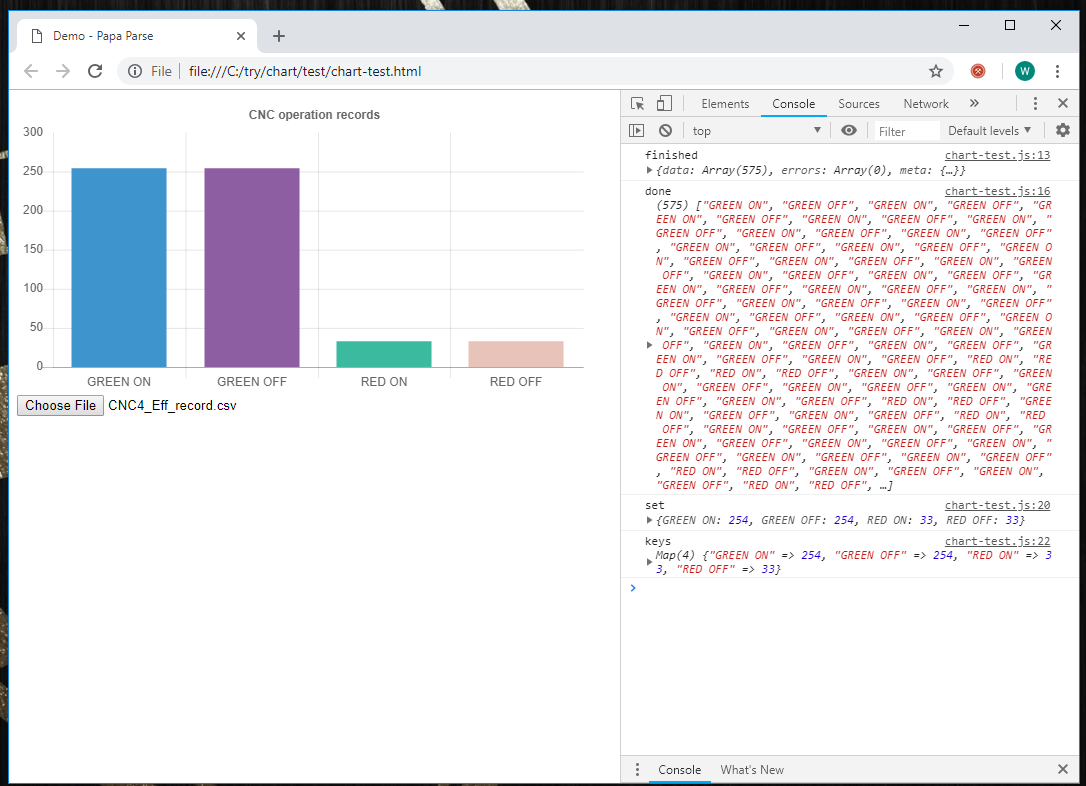Maximize the Chrome window
This screenshot has height=786, width=1086.
1010,25
